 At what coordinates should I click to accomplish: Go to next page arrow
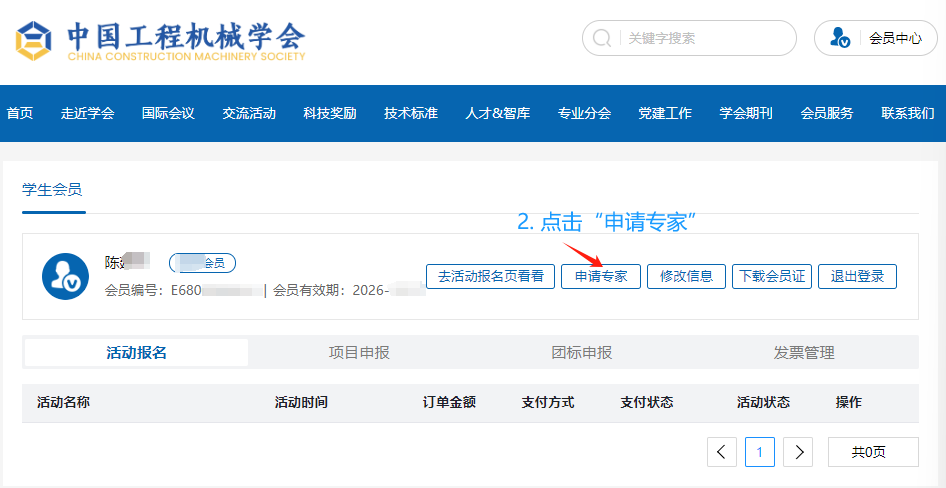pyautogui.click(x=797, y=452)
